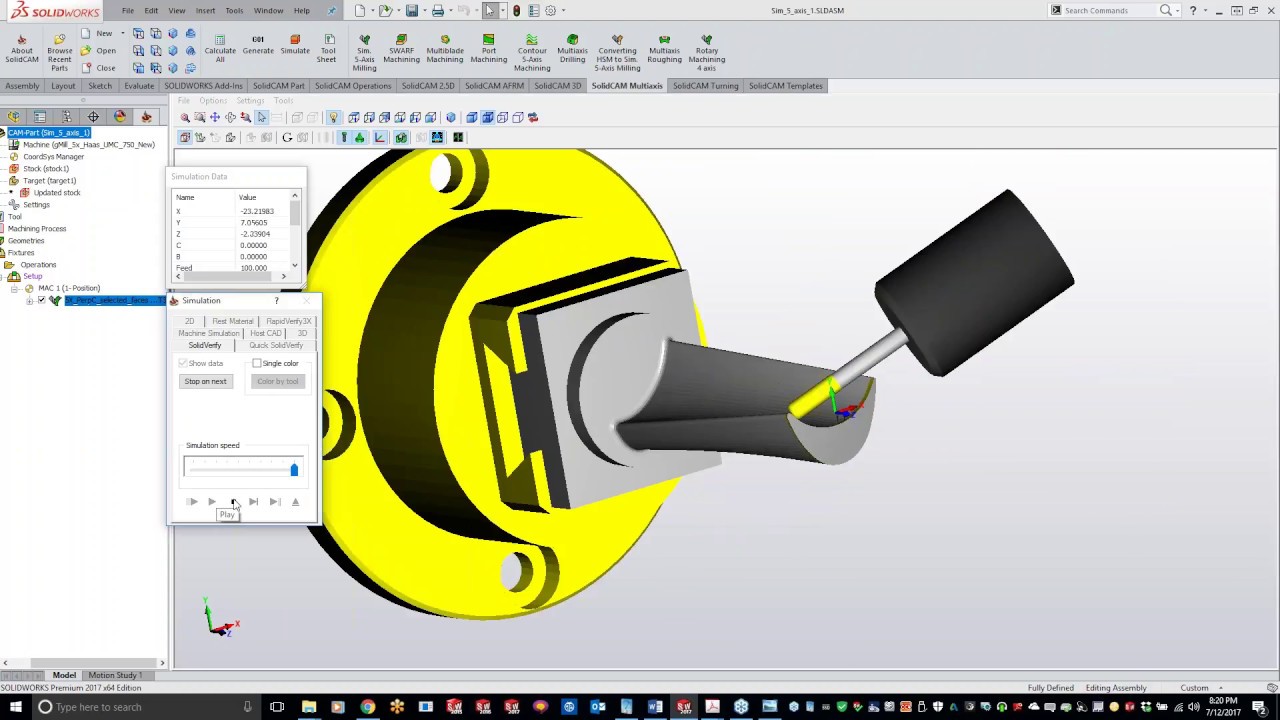
Task: Click in the Search Commands field
Action: (x=1108, y=10)
